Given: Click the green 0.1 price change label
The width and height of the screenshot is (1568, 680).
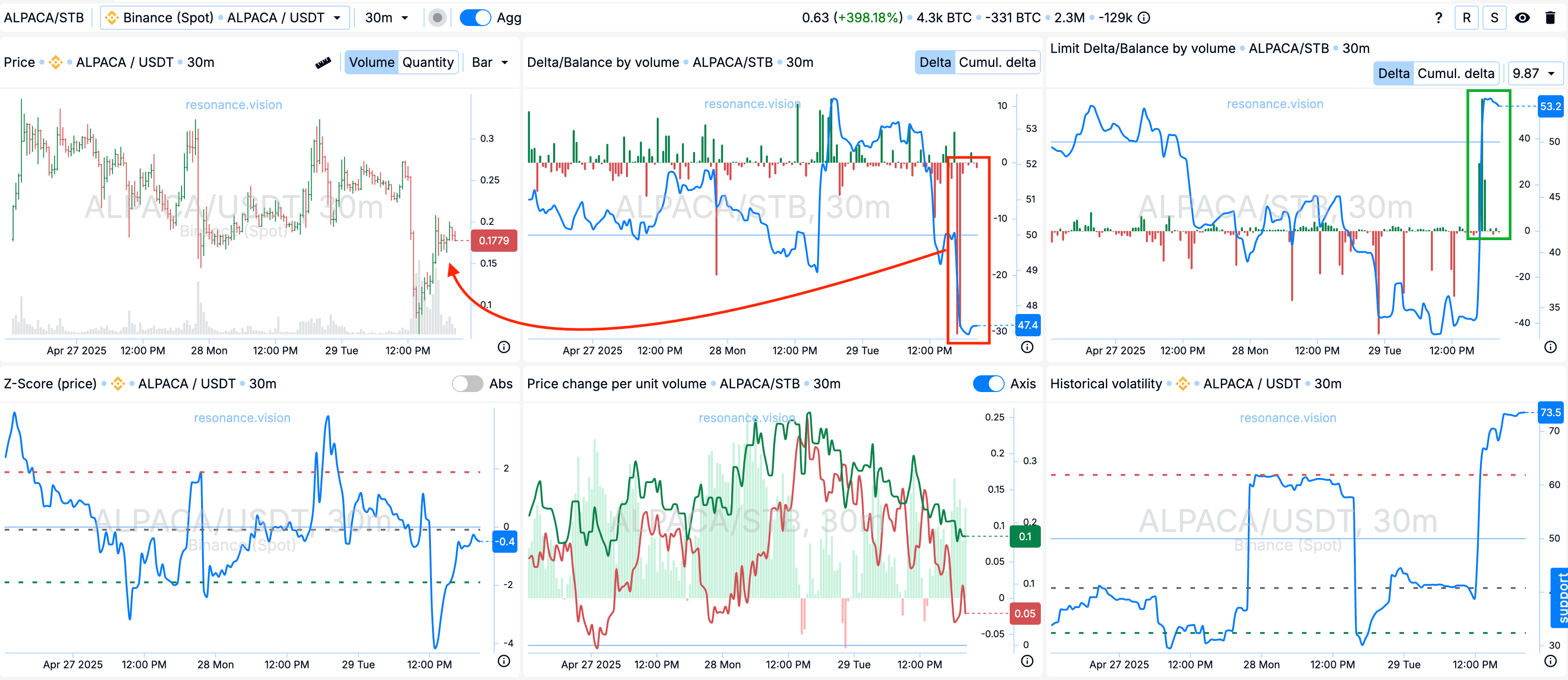Looking at the screenshot, I should click(1025, 536).
